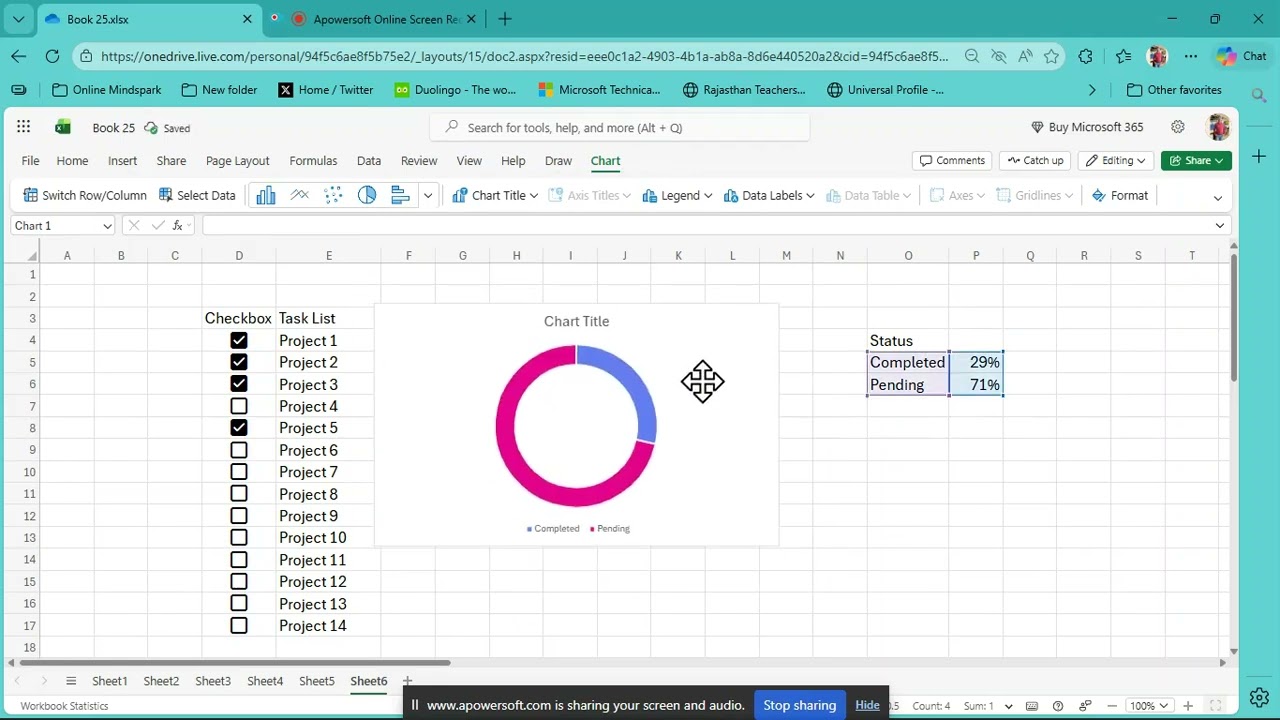Open a new browser tab
Viewport: 1280px width, 720px height.
coord(505,19)
